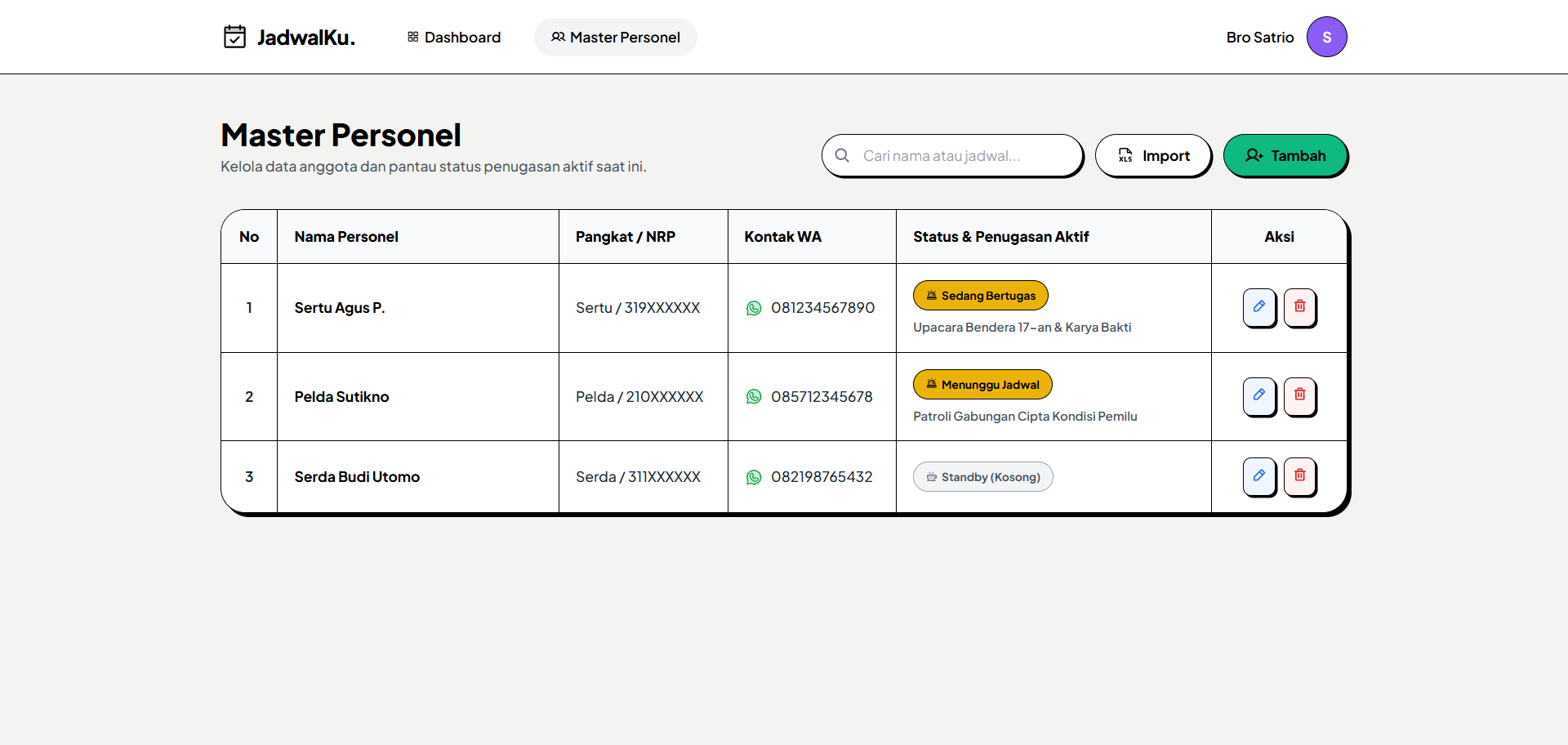This screenshot has height=745, width=1568.
Task: Open the Dashboard menu item
Action: (454, 37)
